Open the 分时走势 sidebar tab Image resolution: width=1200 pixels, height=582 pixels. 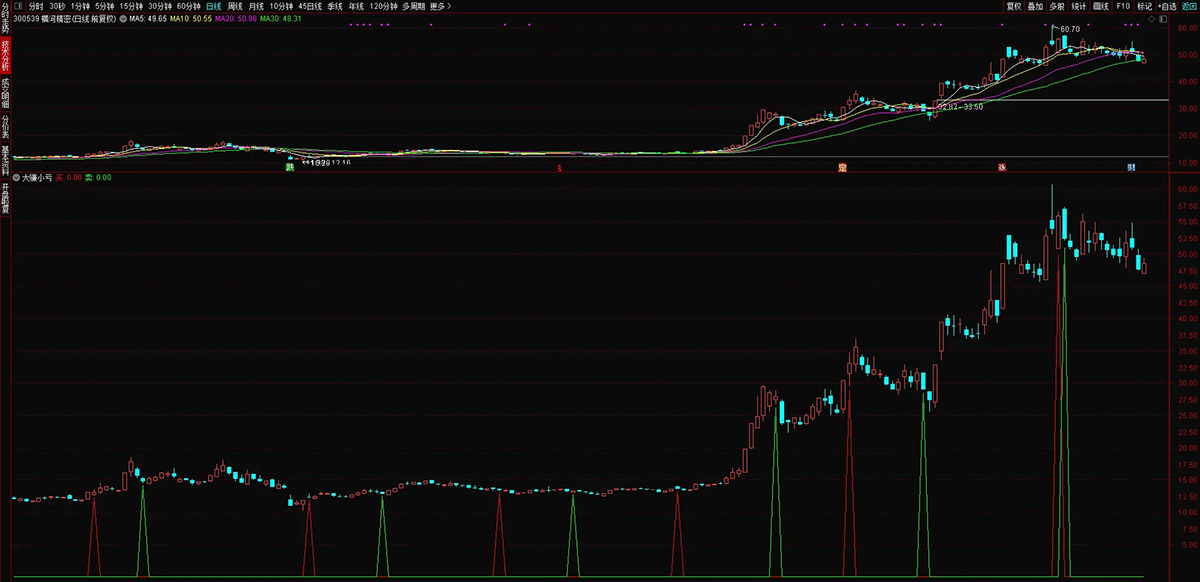[5, 17]
